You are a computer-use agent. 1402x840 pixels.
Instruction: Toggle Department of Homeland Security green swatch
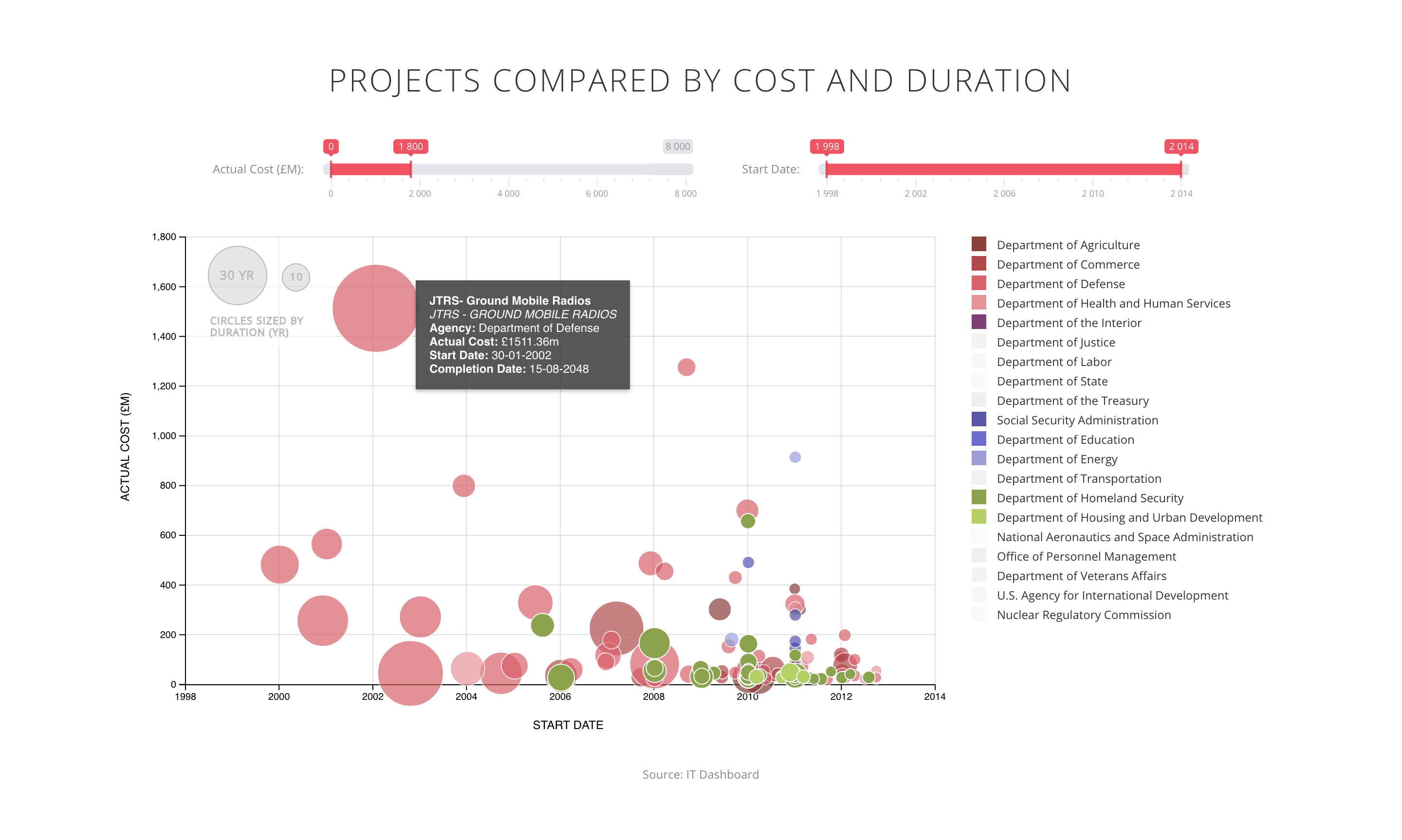(x=978, y=497)
